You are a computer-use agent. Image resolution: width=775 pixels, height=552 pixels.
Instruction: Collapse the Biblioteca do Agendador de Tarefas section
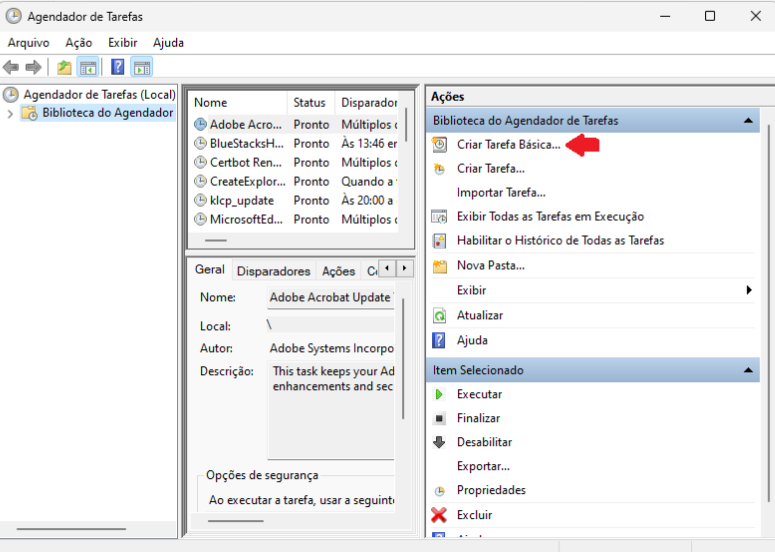pyautogui.click(x=748, y=121)
